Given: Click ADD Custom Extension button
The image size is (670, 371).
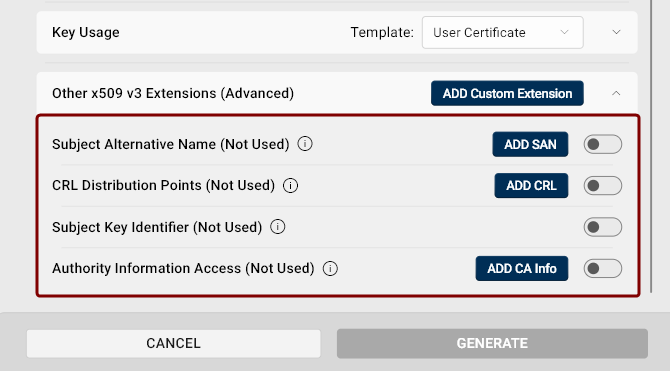Looking at the screenshot, I should tap(507, 93).
